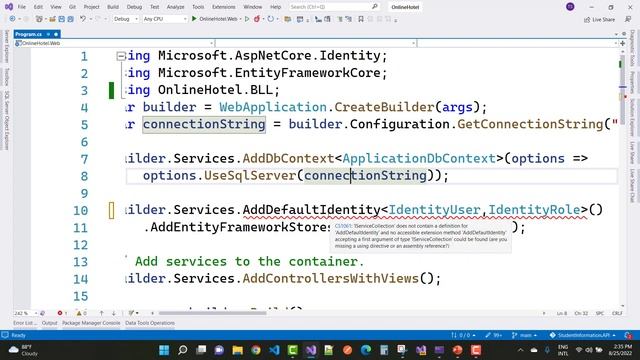Open StudentInformationAPI repository dropdown
The image size is (640, 360).
[582, 335]
